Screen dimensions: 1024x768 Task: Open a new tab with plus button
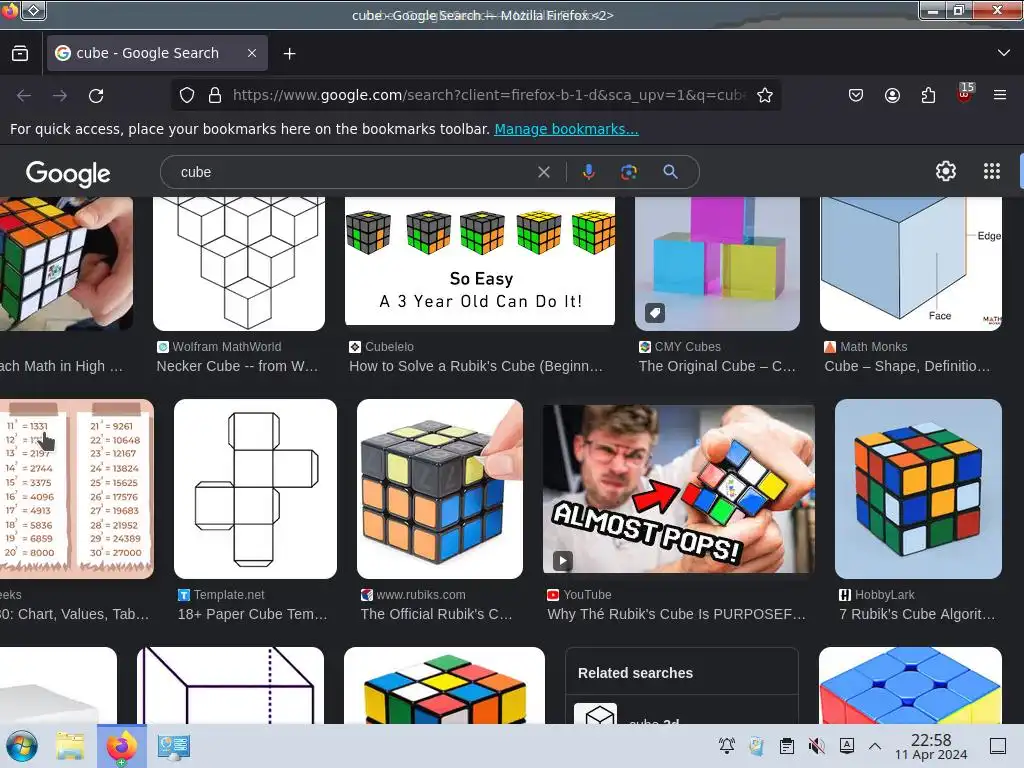coord(289,54)
